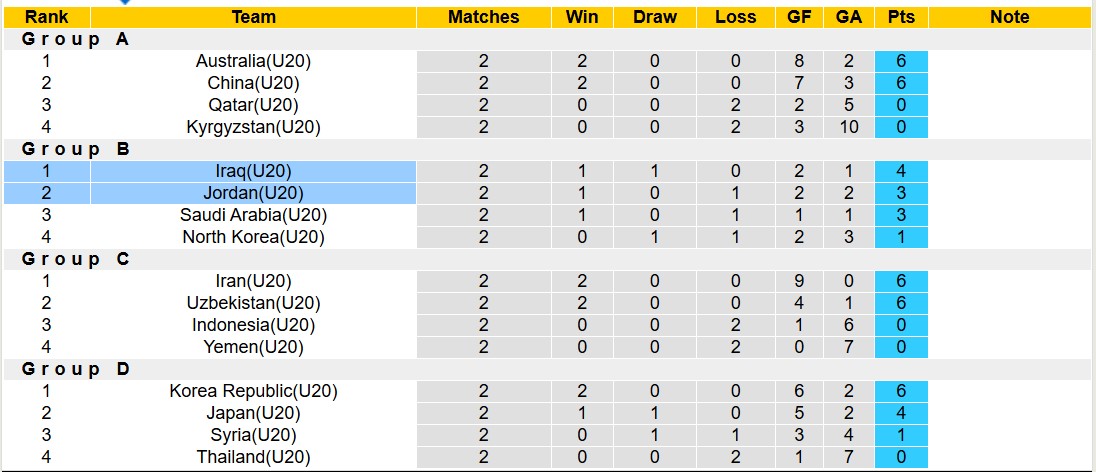Image resolution: width=1096 pixels, height=472 pixels.
Task: Open Saudi Arabia(U20) team page
Action: click(253, 215)
